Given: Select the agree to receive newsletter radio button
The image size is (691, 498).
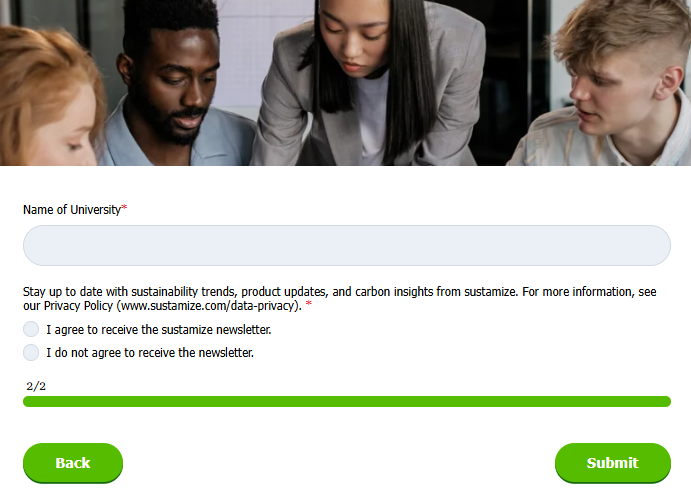Looking at the screenshot, I should tap(31, 329).
